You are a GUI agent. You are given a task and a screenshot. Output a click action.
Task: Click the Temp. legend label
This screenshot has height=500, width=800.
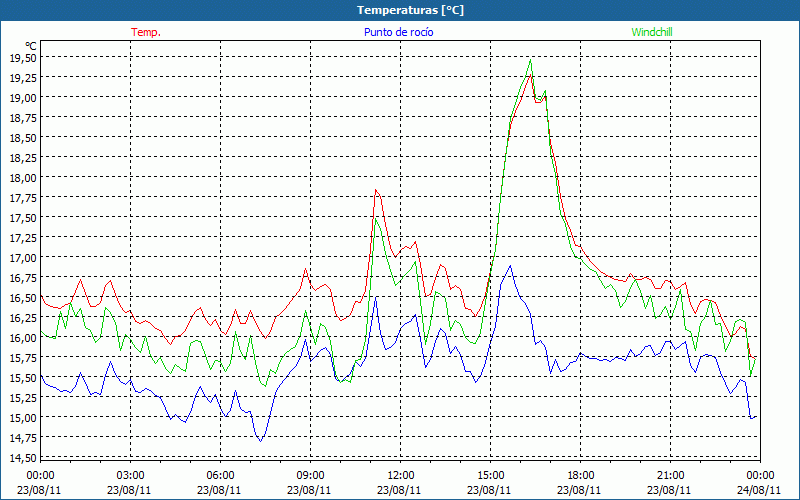tap(146, 32)
